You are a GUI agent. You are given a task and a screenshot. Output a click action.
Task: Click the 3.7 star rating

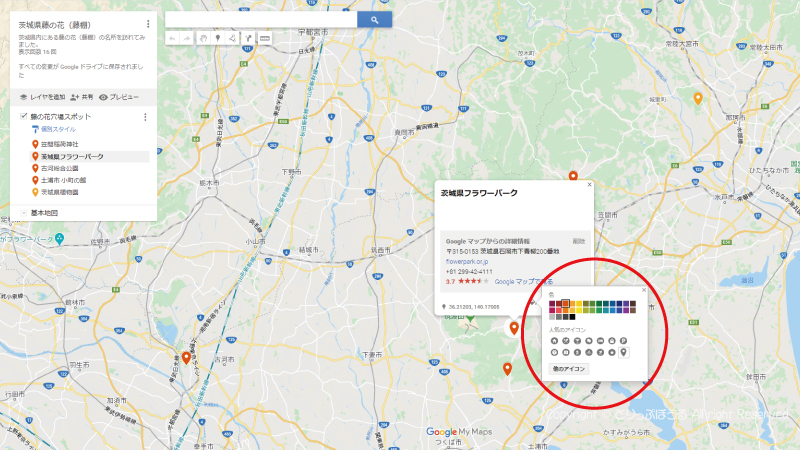coord(466,282)
